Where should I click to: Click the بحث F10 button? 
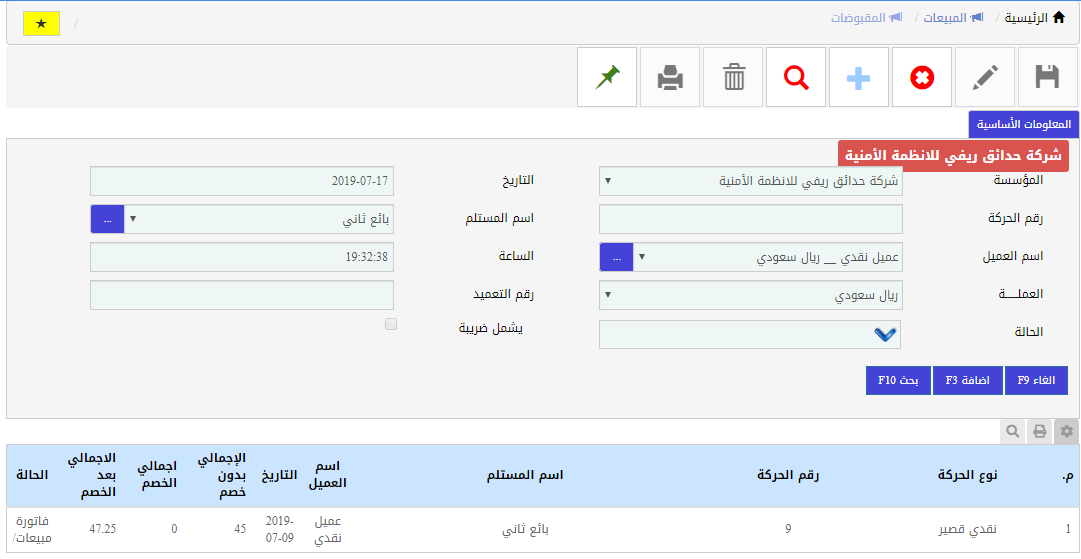[899, 381]
